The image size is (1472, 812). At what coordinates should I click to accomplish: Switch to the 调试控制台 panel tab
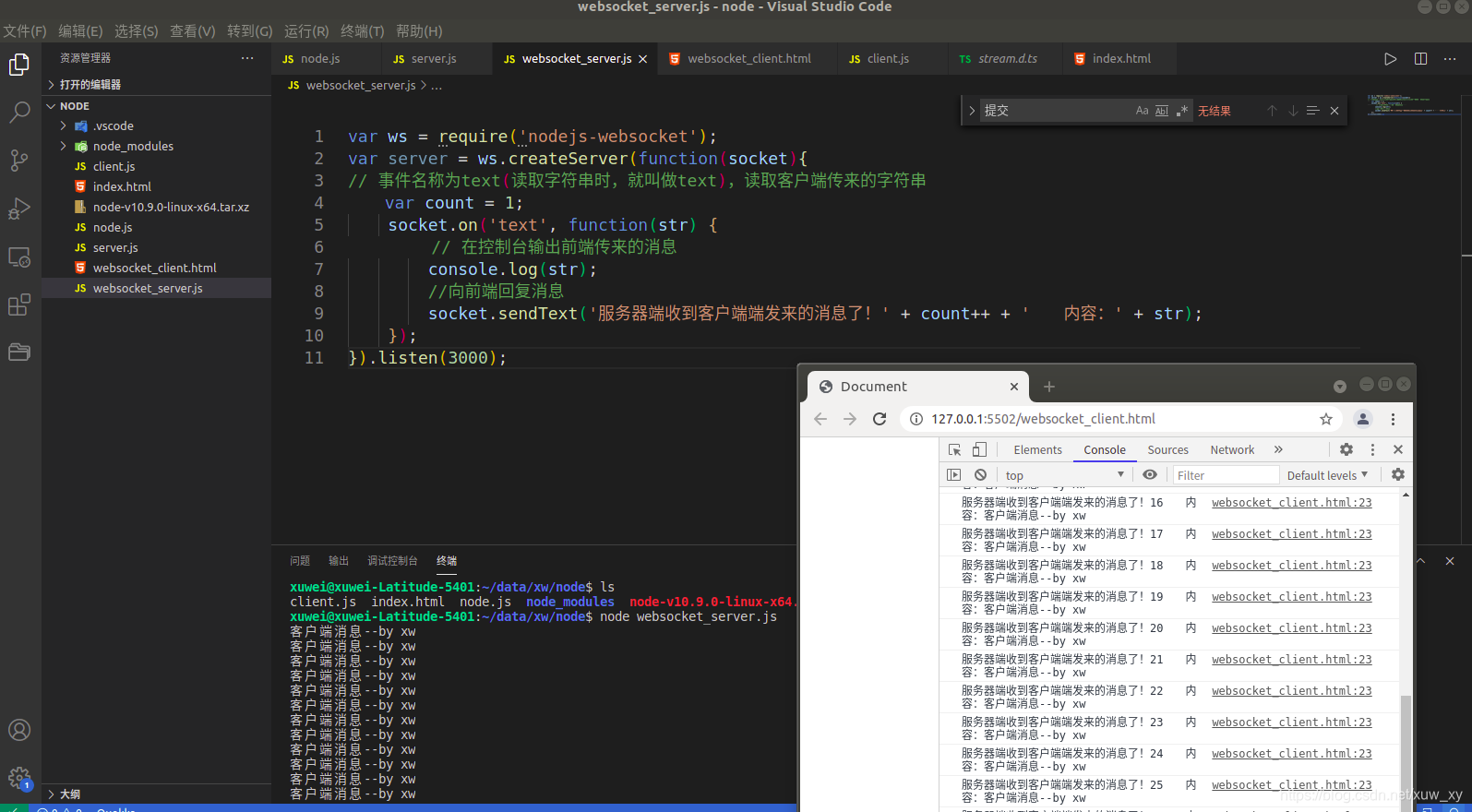tap(392, 561)
